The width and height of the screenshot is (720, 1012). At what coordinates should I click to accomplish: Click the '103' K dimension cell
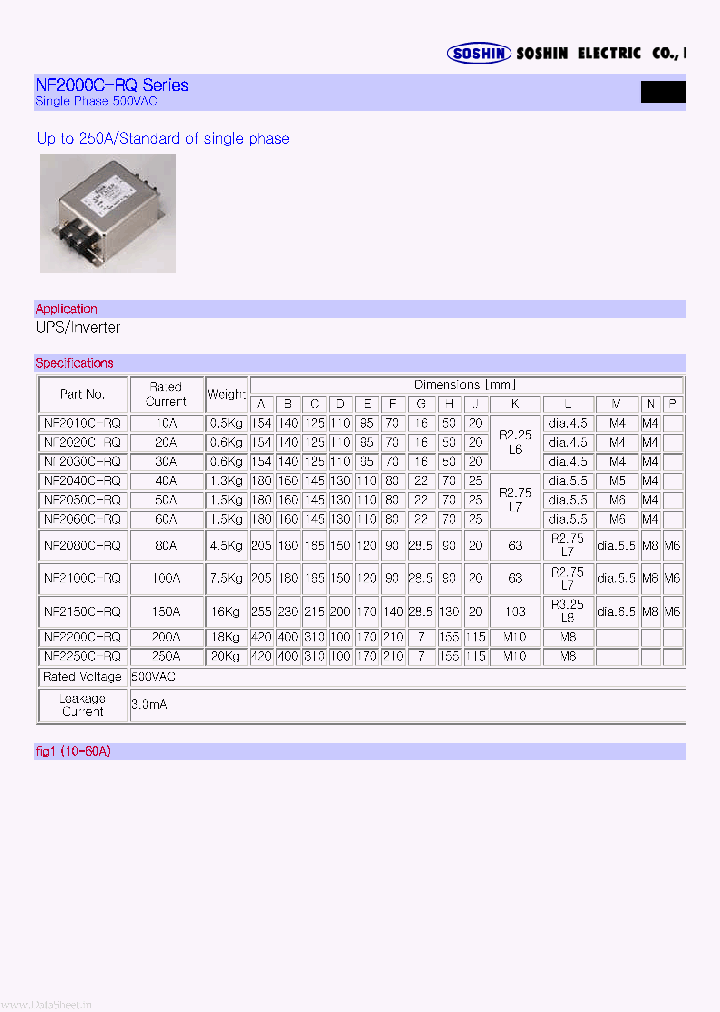click(515, 611)
